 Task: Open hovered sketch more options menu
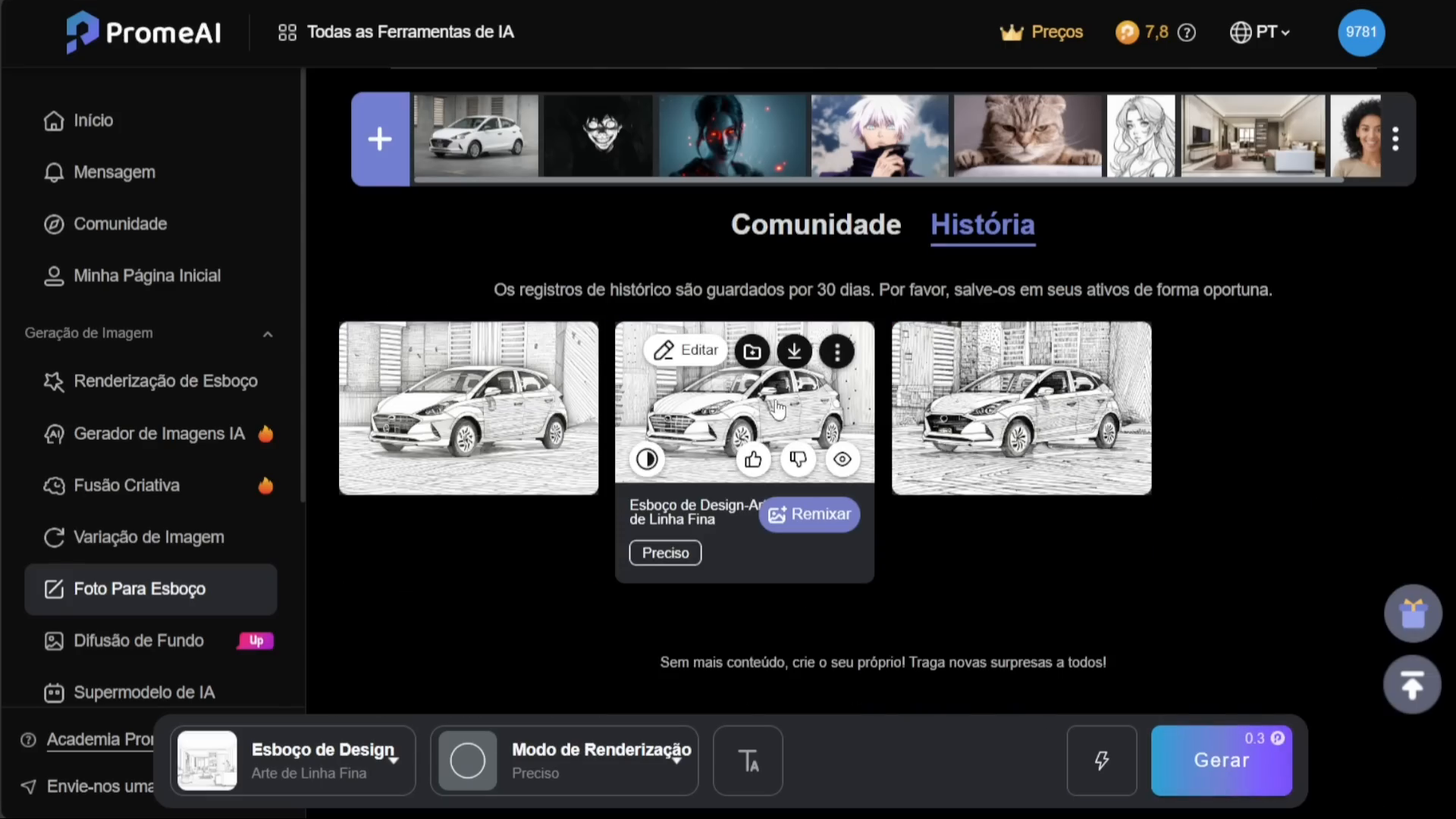(x=837, y=352)
